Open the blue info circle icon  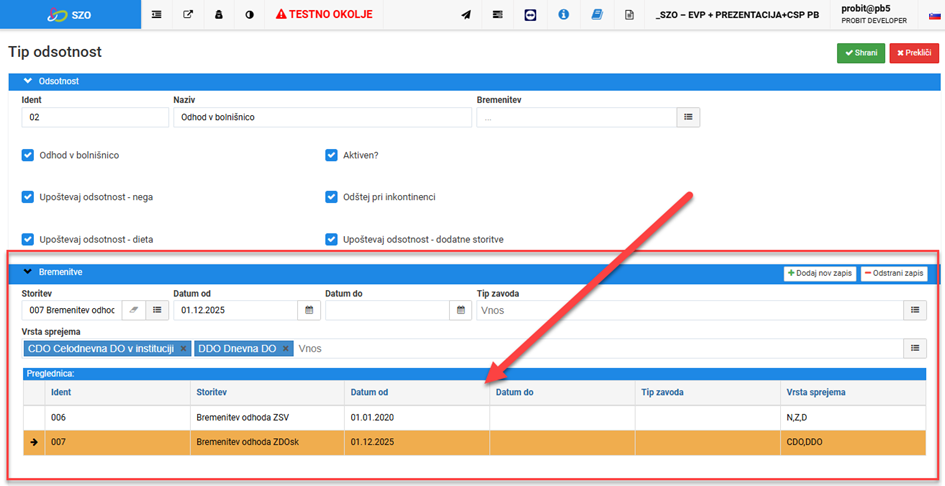564,15
